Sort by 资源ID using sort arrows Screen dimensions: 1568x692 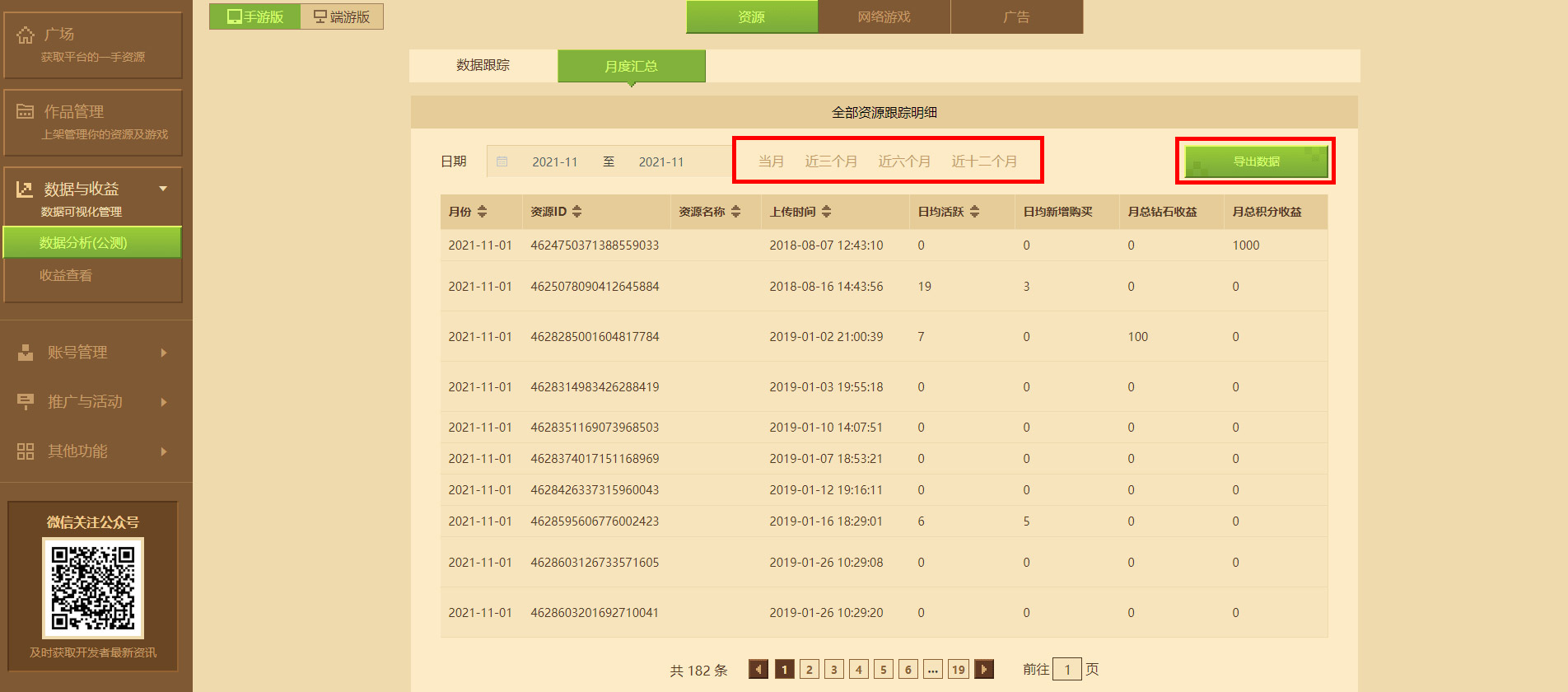pyautogui.click(x=576, y=212)
